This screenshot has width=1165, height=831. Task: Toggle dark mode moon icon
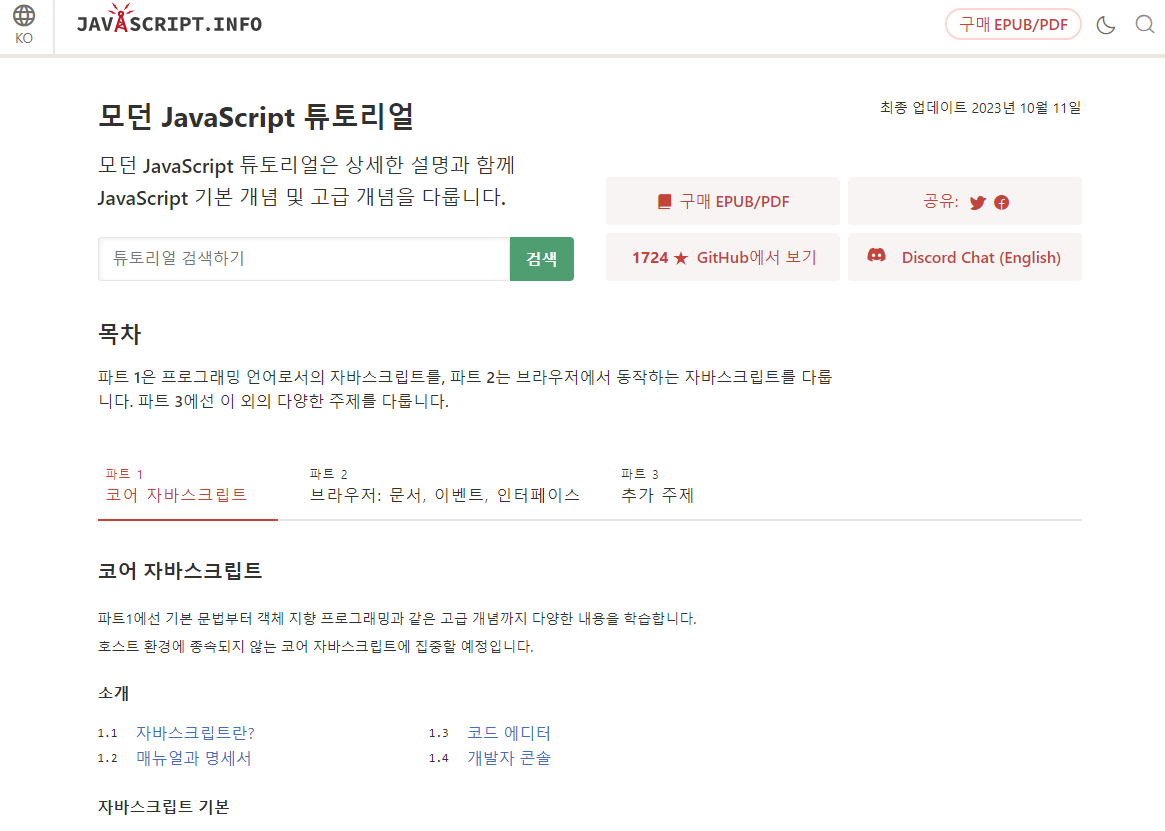(1106, 25)
